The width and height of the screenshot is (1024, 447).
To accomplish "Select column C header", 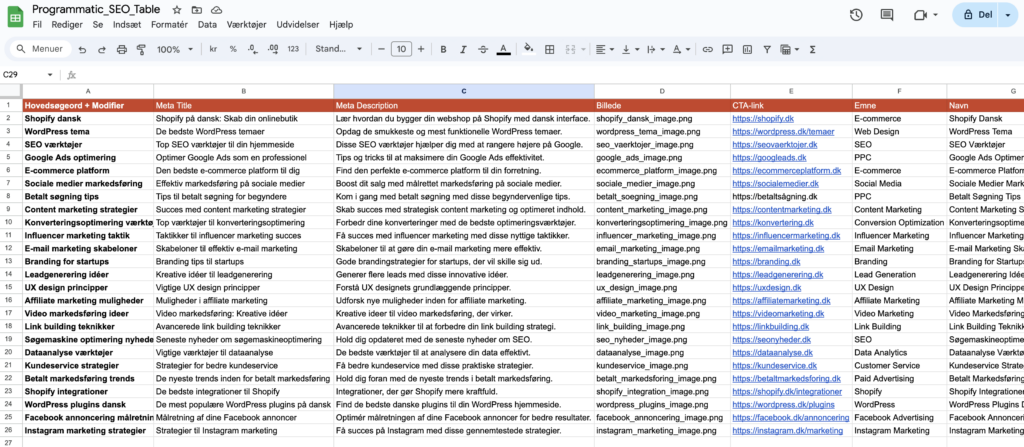I will coord(464,91).
